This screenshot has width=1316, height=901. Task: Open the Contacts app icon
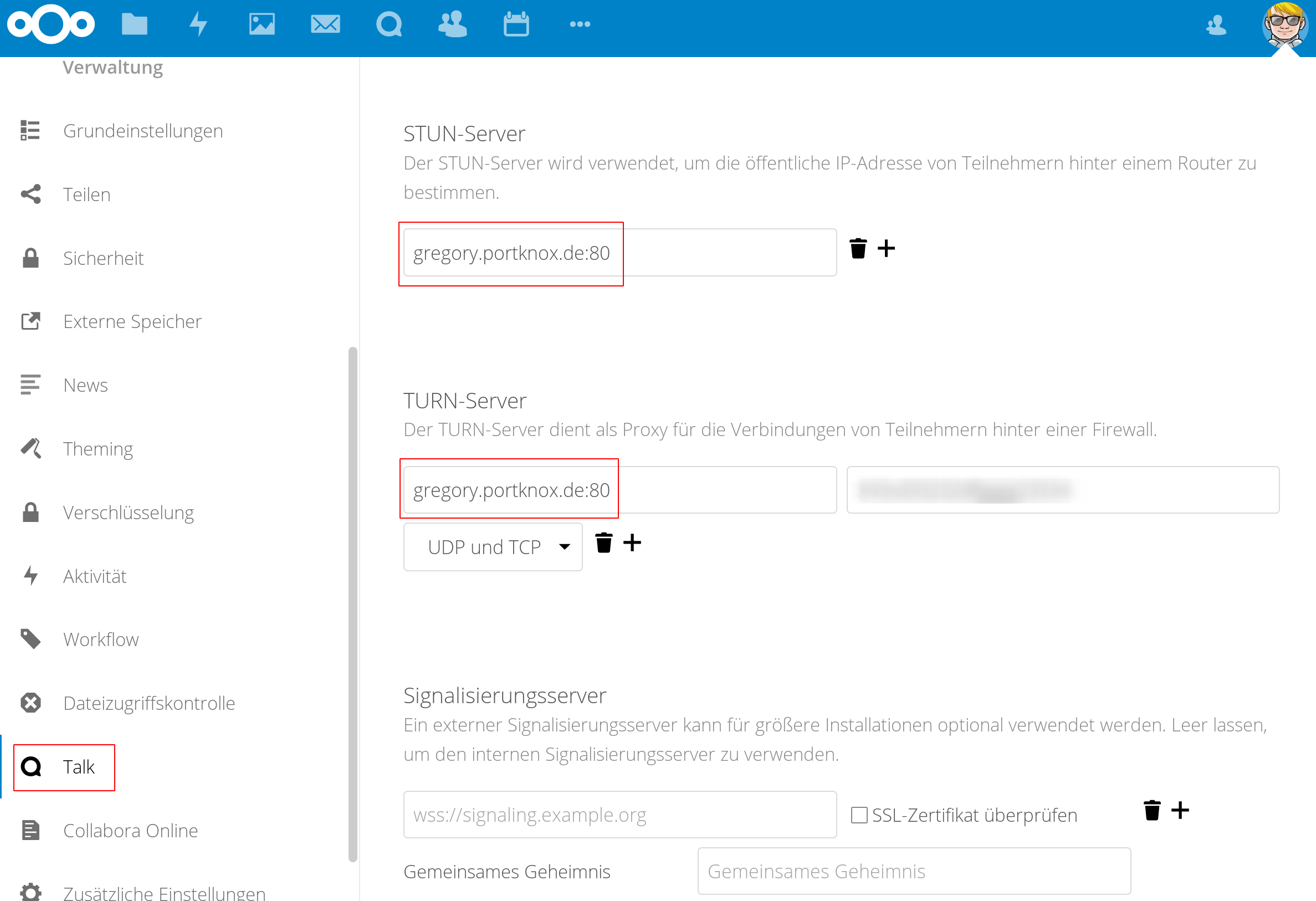pos(453,24)
